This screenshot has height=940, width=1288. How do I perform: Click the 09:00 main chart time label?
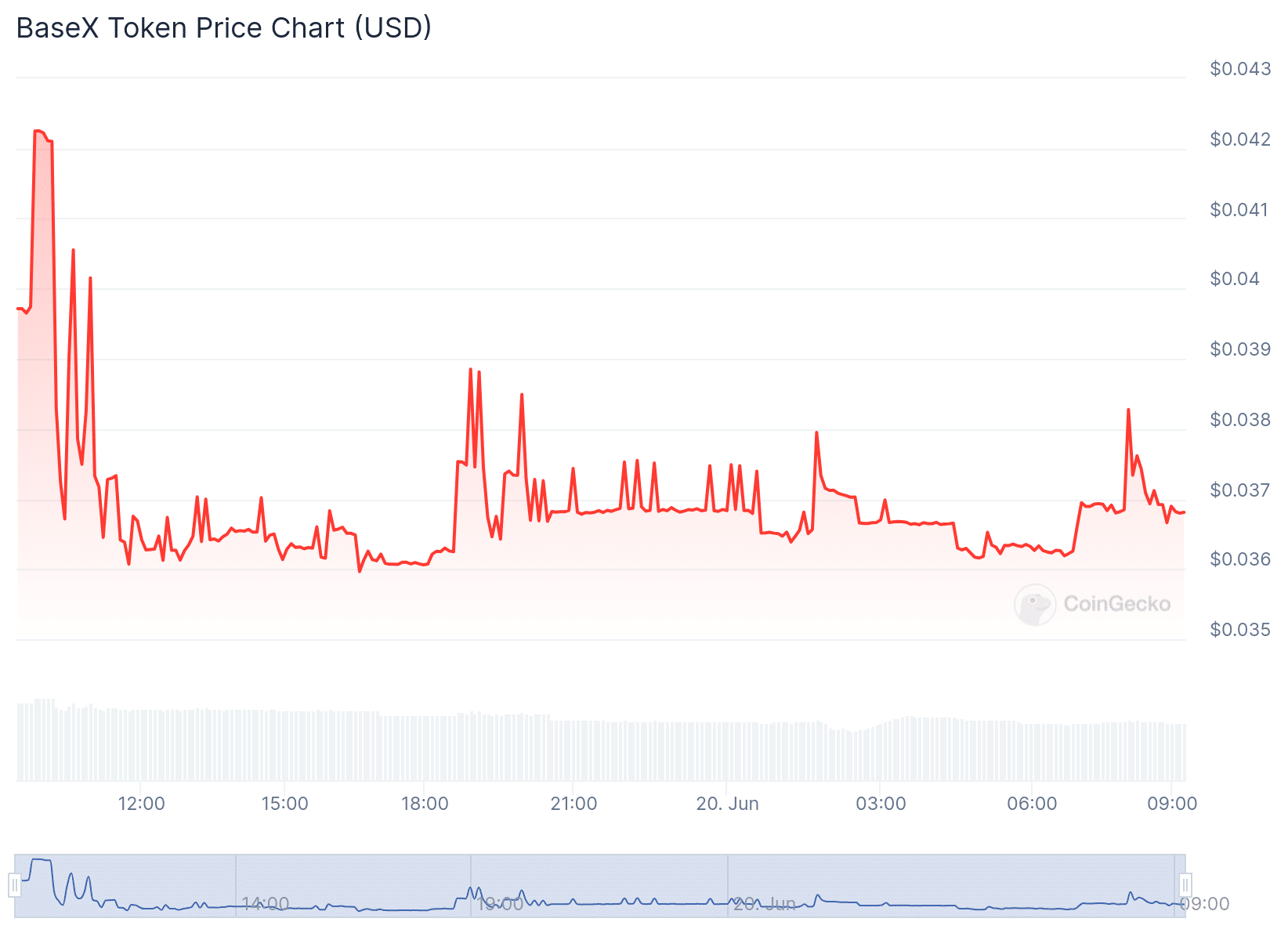[1172, 804]
